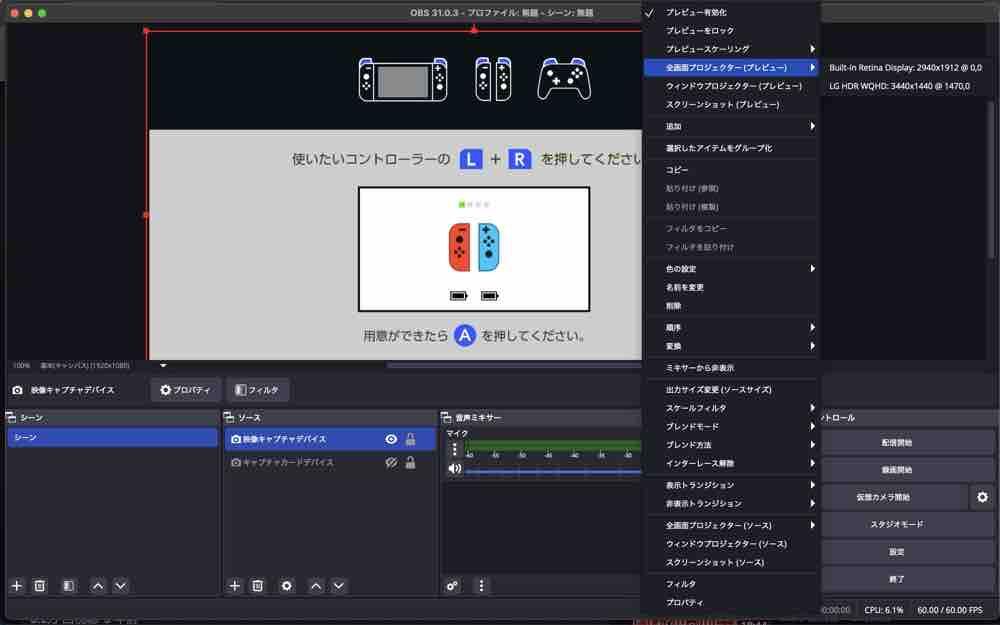Uncheck プレビュー有効化 in context menu
This screenshot has height=625, width=1000.
coord(731,12)
